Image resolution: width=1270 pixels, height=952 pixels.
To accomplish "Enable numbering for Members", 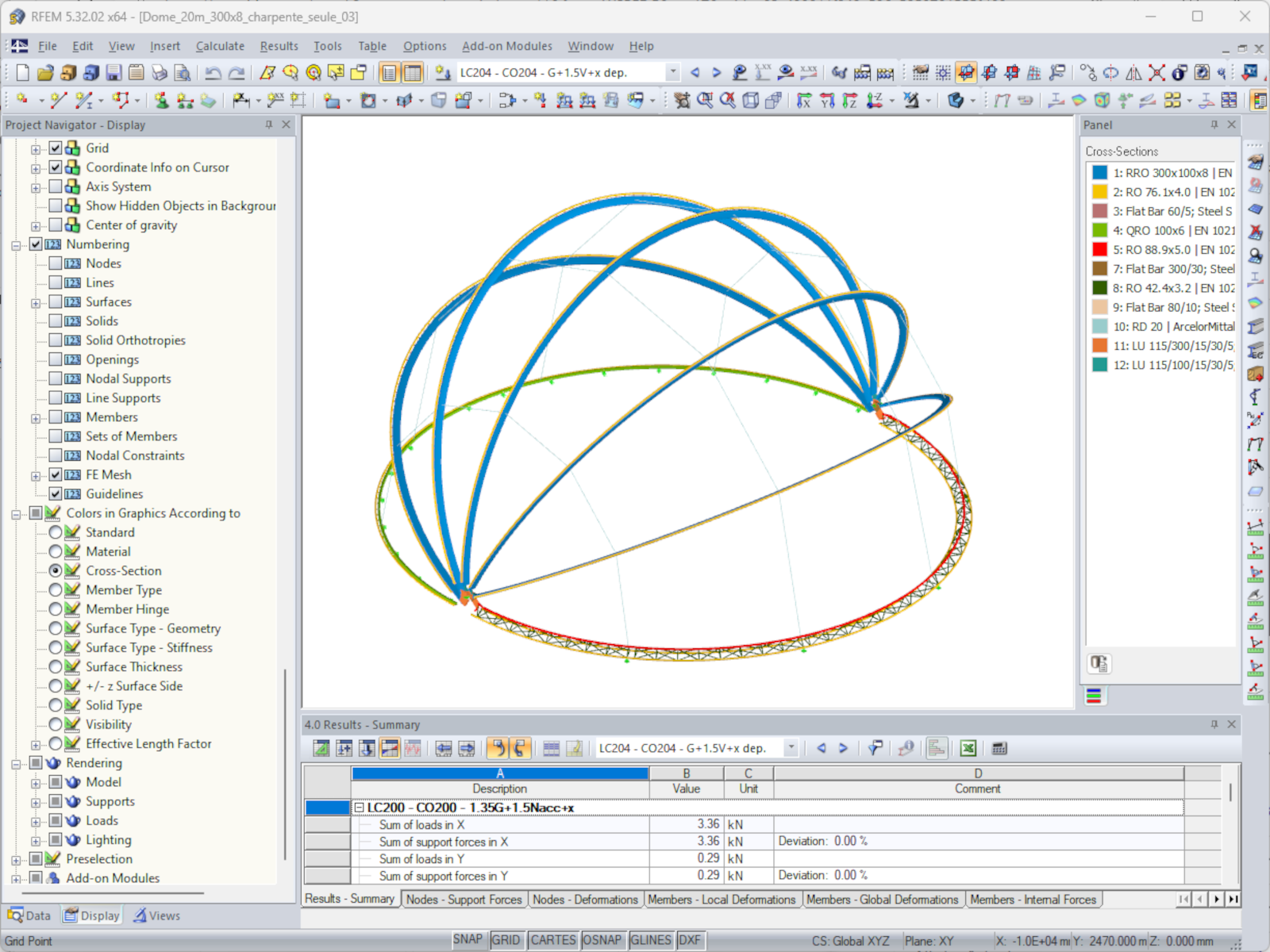I will tap(56, 417).
